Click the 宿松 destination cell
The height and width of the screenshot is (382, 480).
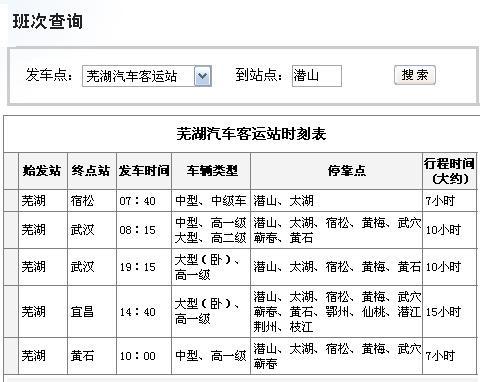(92, 201)
